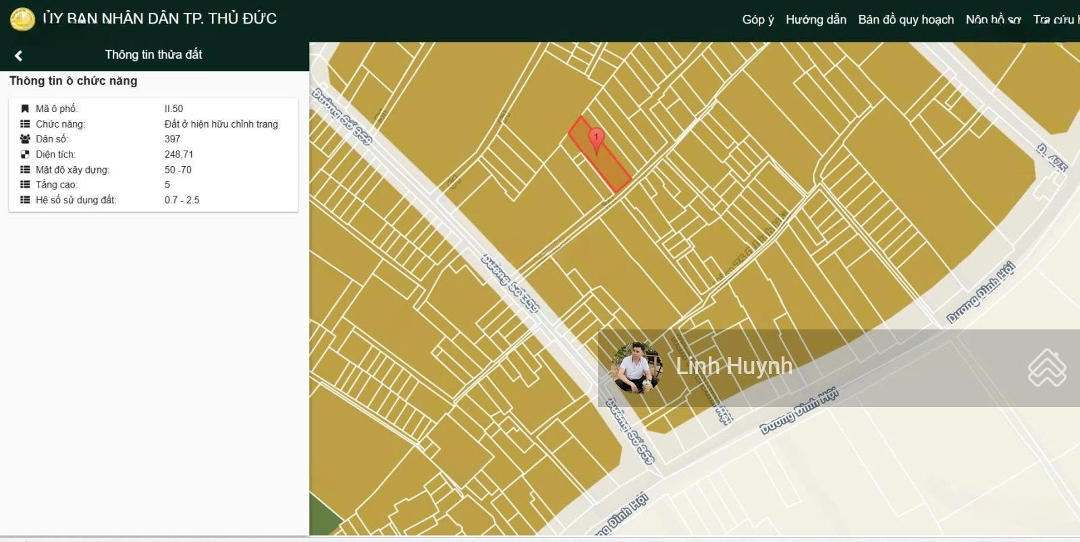Click the bookmark icon beside Mã ô phố
Screen dimensions: 1080x542
(x=25, y=109)
